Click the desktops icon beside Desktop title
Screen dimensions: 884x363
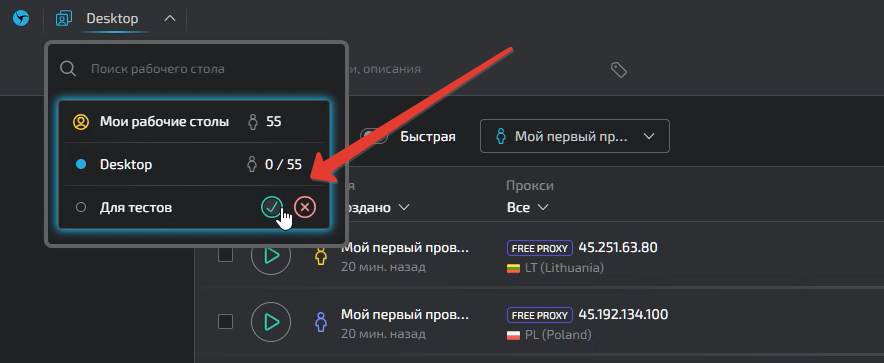[x=64, y=19]
